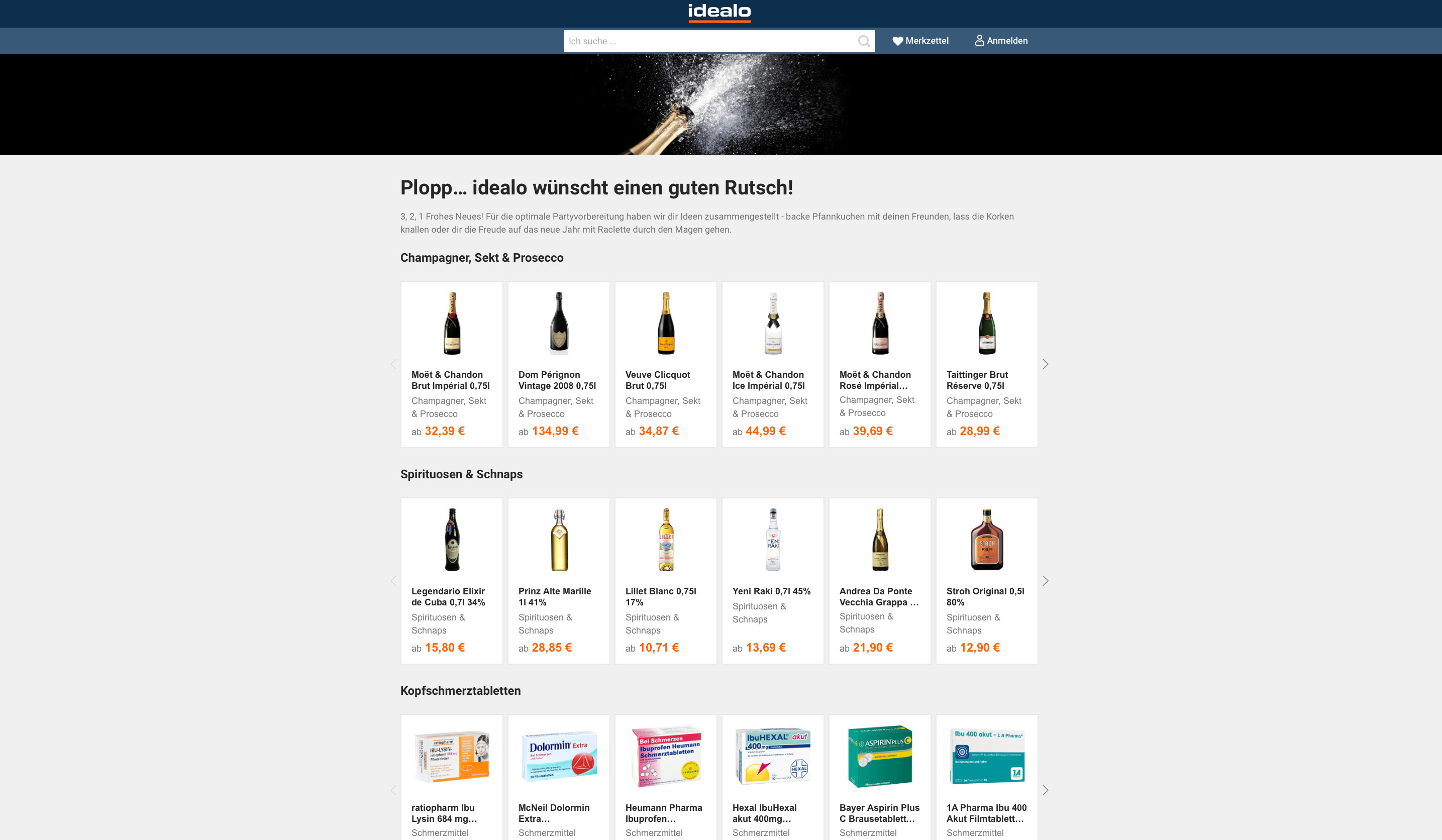Select the Stroh Original bottle thumbnail
The image size is (1442, 840).
986,540
